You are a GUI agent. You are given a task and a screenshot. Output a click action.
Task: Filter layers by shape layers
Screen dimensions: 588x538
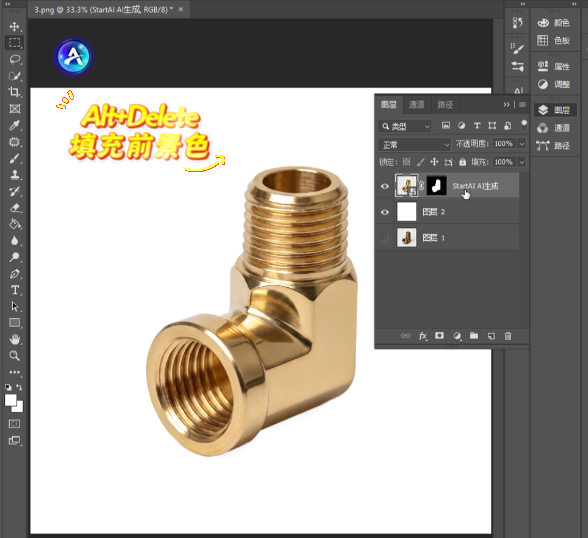492,126
